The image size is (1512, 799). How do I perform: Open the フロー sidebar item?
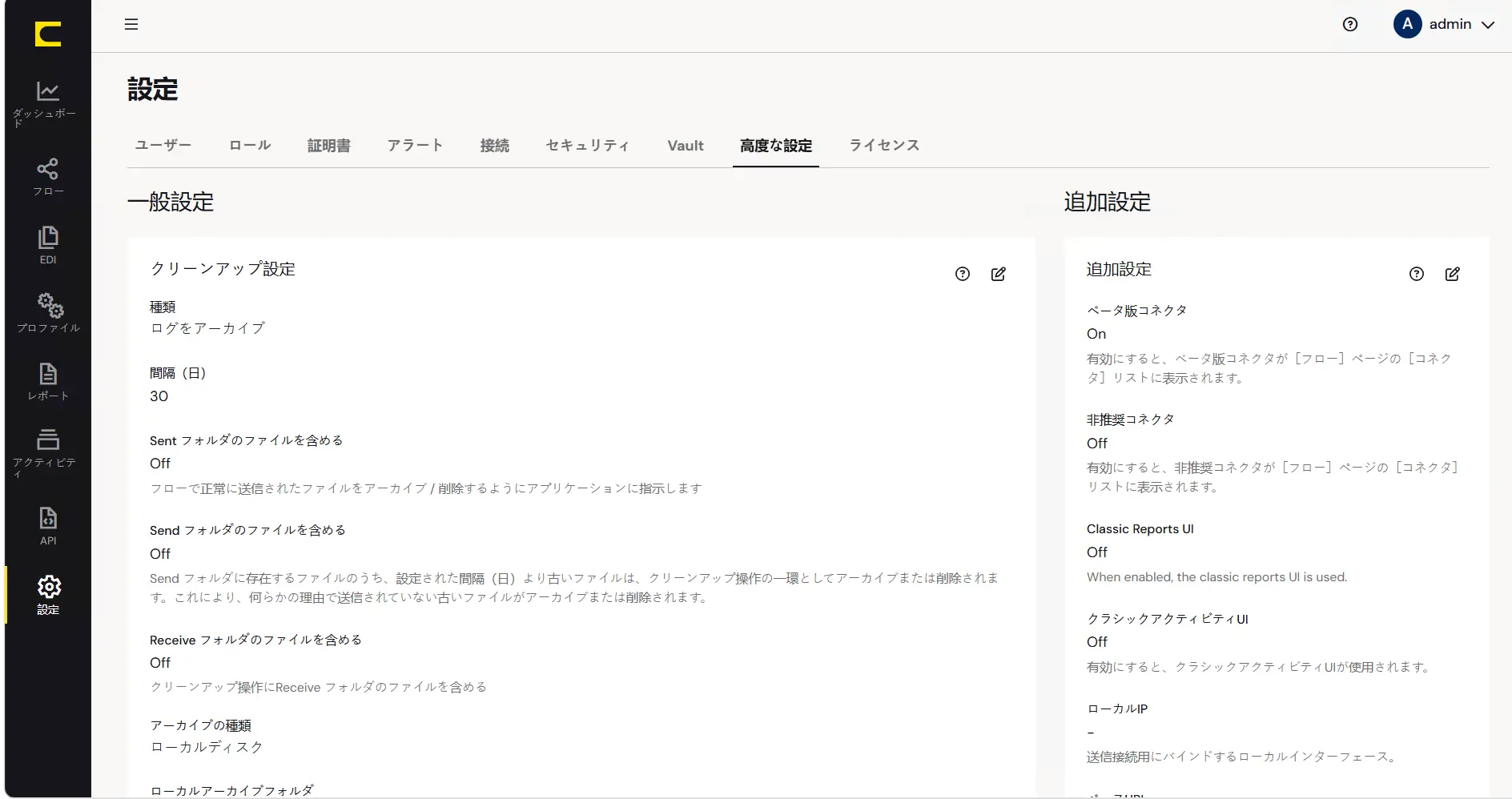(x=48, y=177)
